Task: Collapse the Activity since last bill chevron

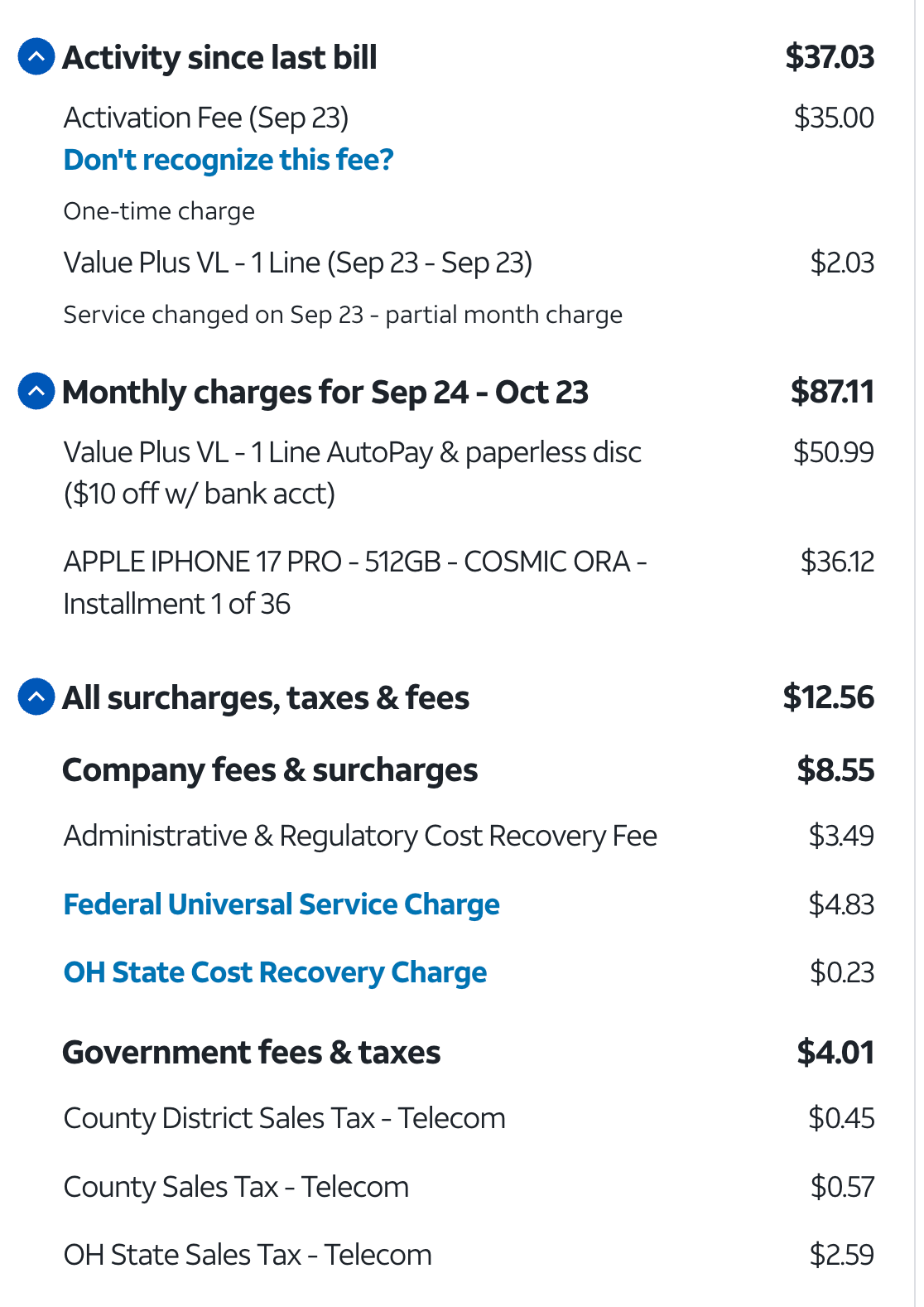Action: point(36,57)
